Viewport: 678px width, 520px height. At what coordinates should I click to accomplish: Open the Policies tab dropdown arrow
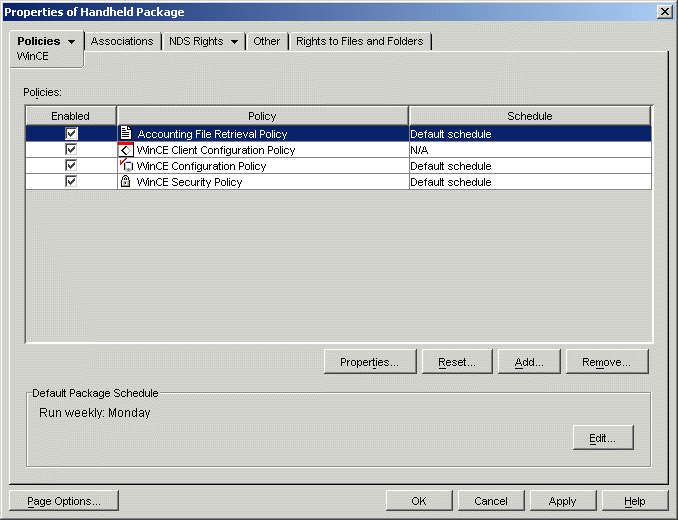click(71, 42)
